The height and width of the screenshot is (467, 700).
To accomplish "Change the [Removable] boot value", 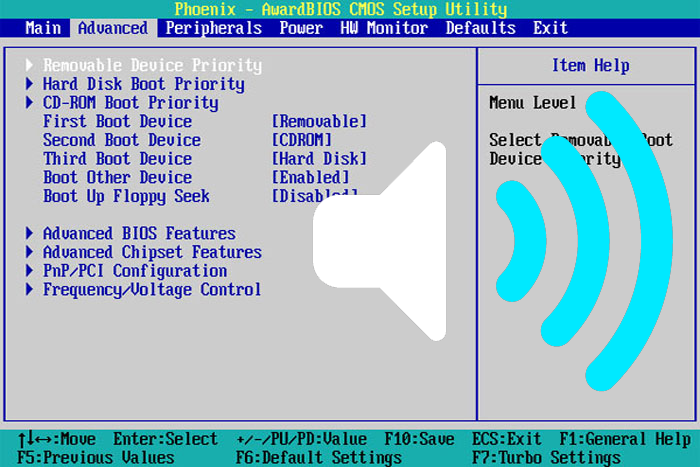I will 319,121.
